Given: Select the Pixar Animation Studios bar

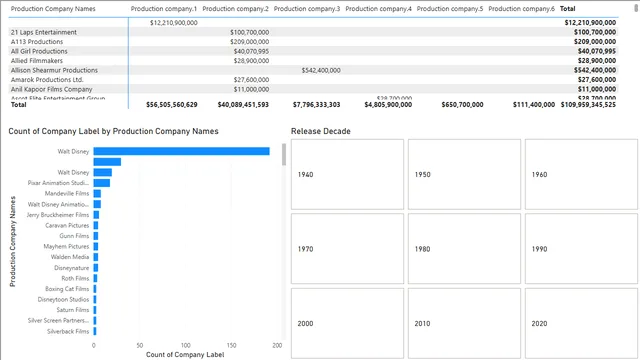Looking at the screenshot, I should (102, 183).
